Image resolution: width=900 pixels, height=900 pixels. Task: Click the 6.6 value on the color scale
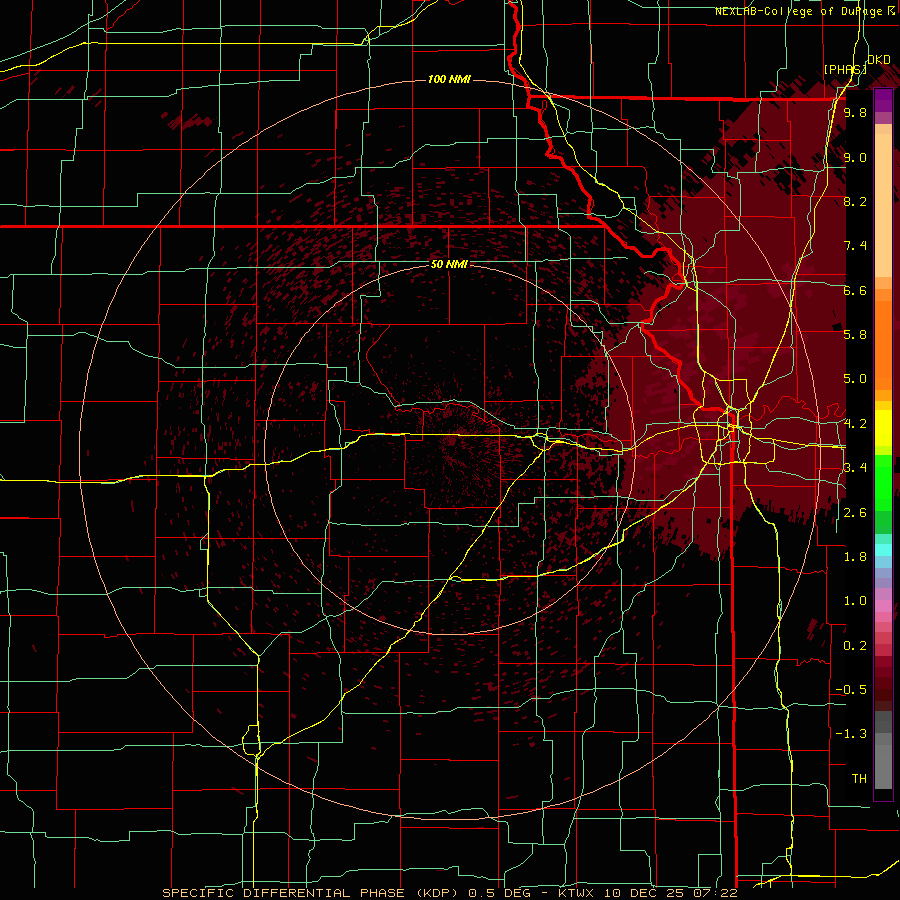(855, 290)
